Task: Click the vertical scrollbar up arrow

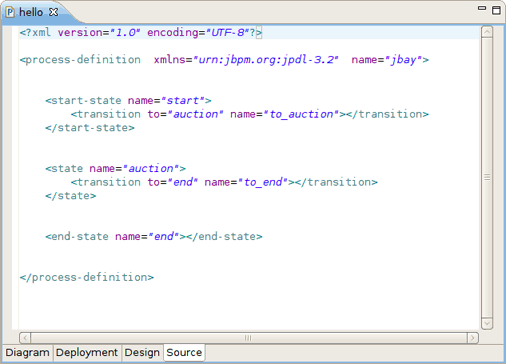Action: click(487, 32)
